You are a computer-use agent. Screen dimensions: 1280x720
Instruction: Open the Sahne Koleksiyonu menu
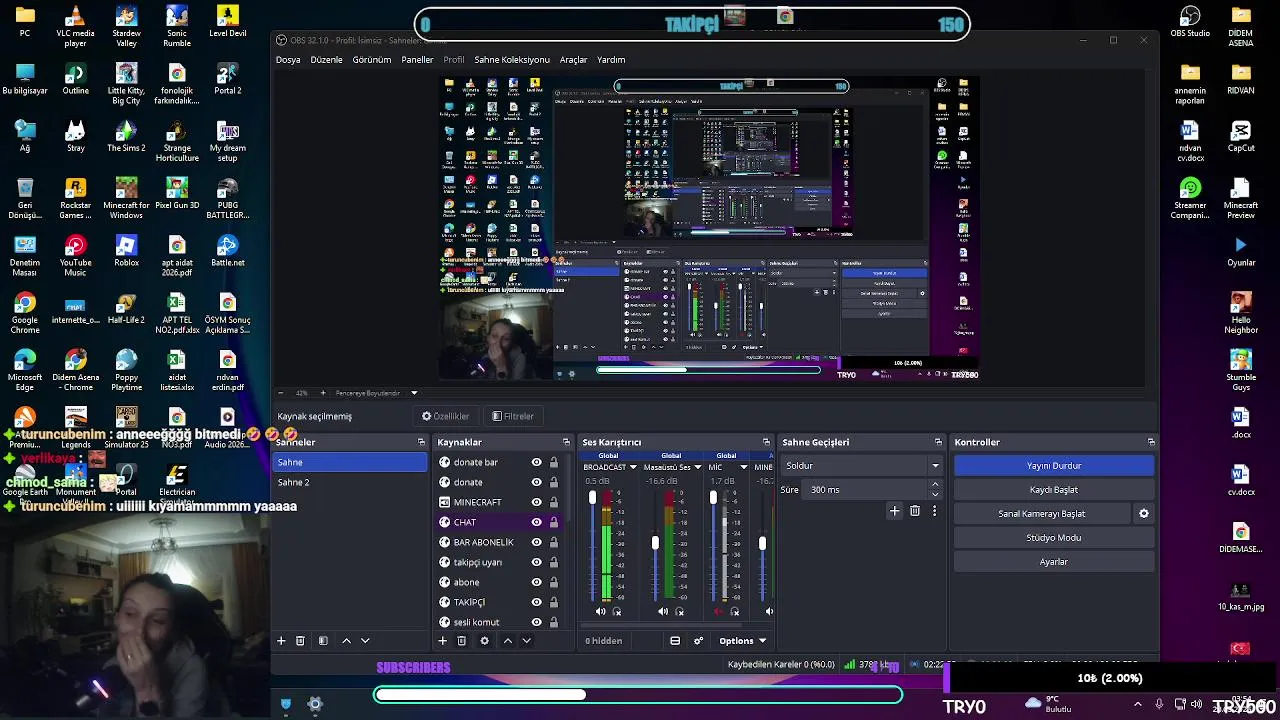tap(512, 60)
